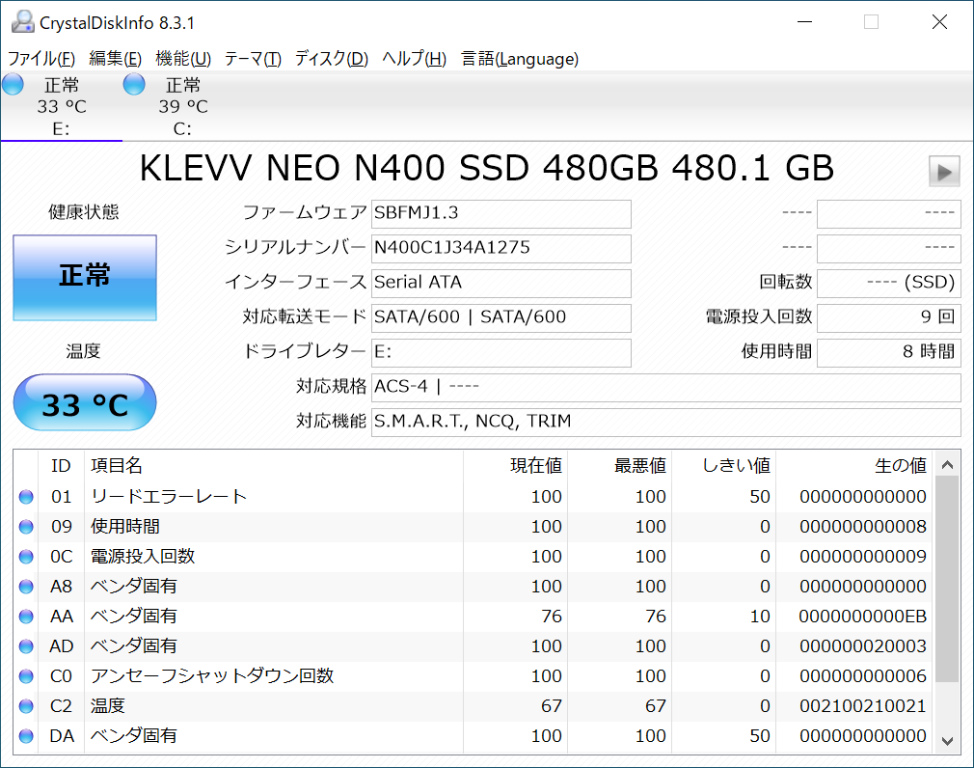Image resolution: width=974 pixels, height=768 pixels.
Task: Click the blue status icon of row 09
Action: (x=26, y=527)
